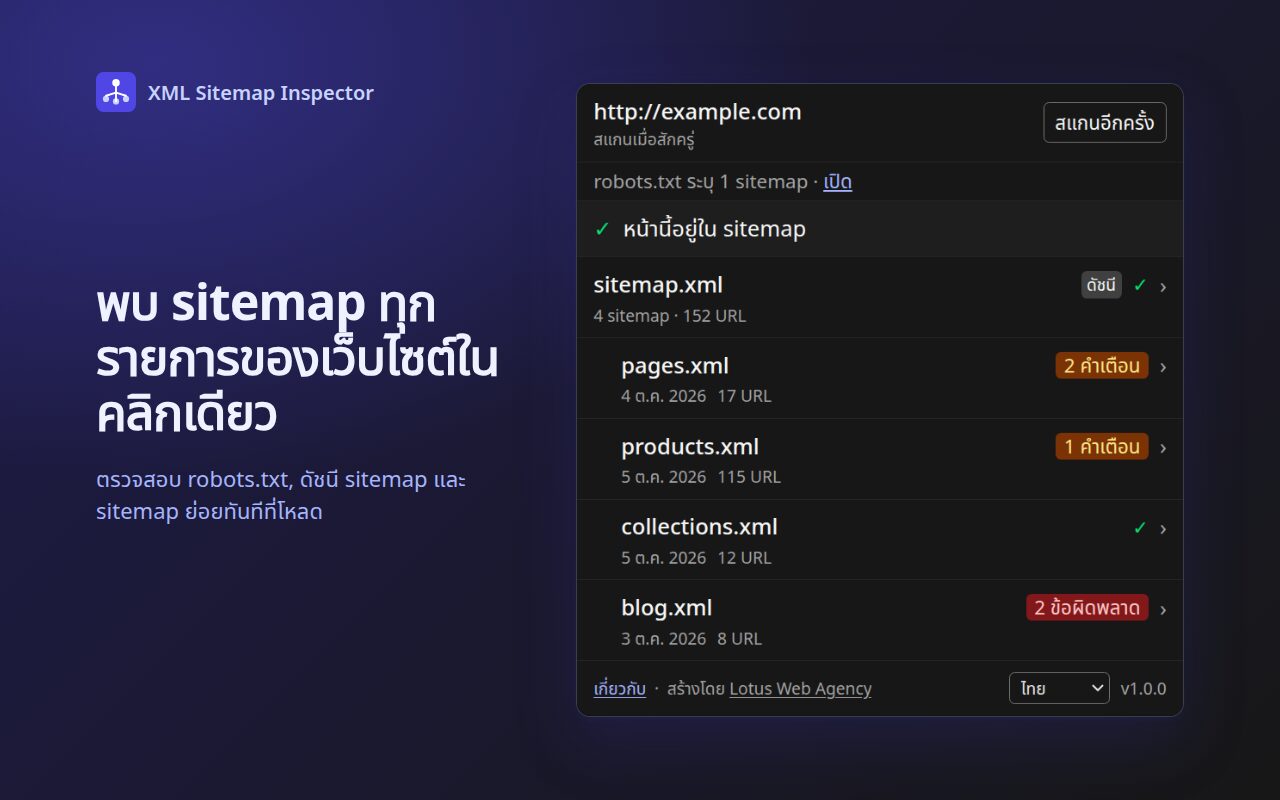The image size is (1280, 800).
Task: Click the 1 คำเตือน badge on products.xml
Action: [1102, 446]
